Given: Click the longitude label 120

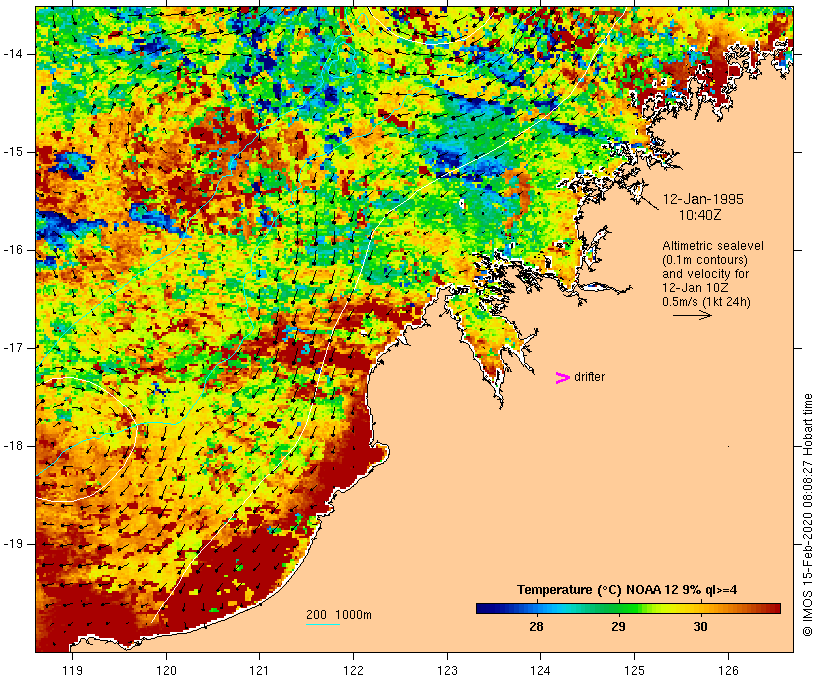Looking at the screenshot, I should click(x=166, y=670).
